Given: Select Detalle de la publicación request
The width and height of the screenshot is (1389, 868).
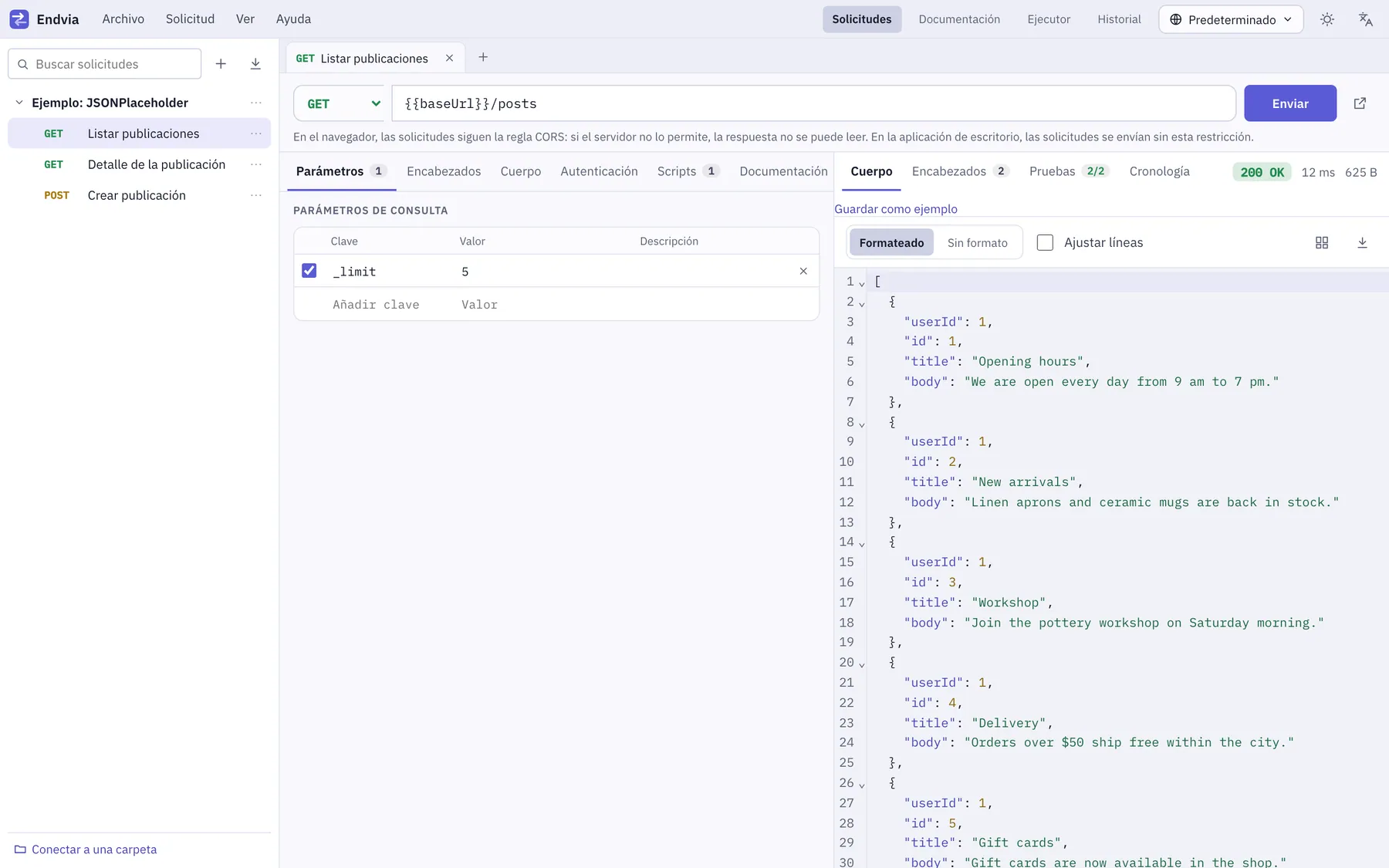Looking at the screenshot, I should click(x=139, y=164).
